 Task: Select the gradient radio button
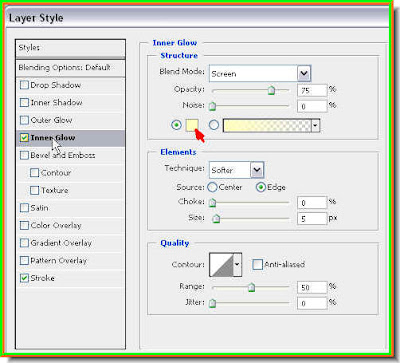point(214,125)
